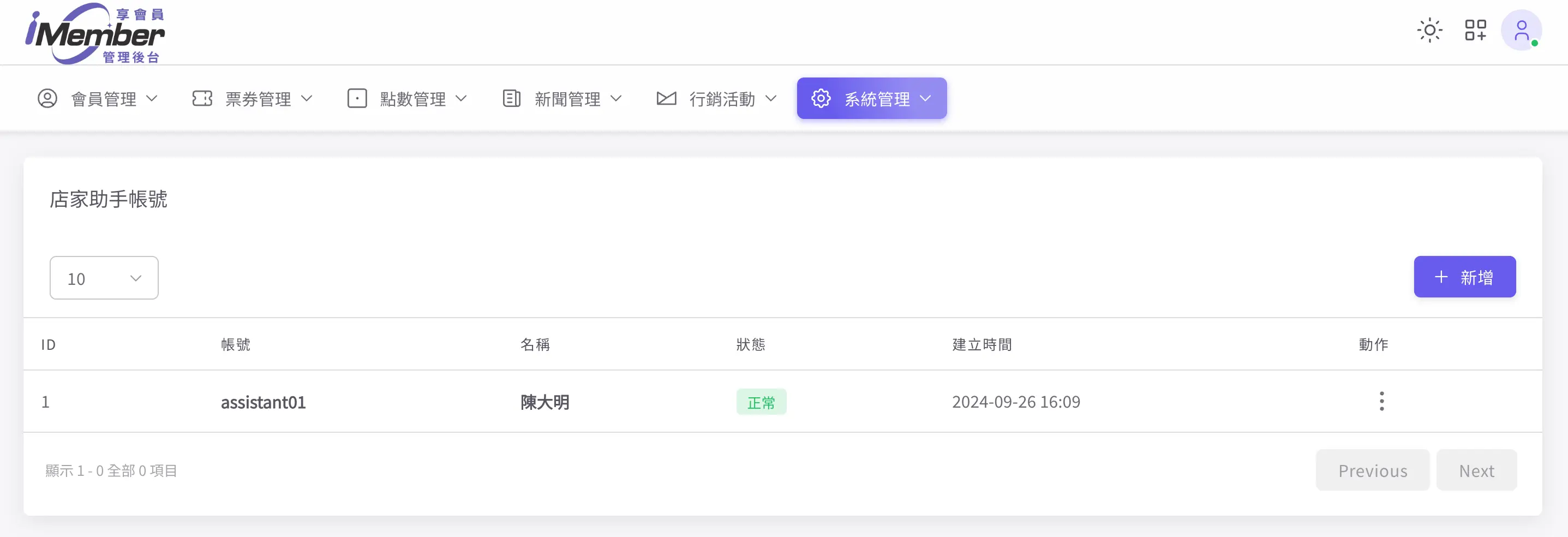Expand the 系統管理 menu chevron

coord(926,98)
